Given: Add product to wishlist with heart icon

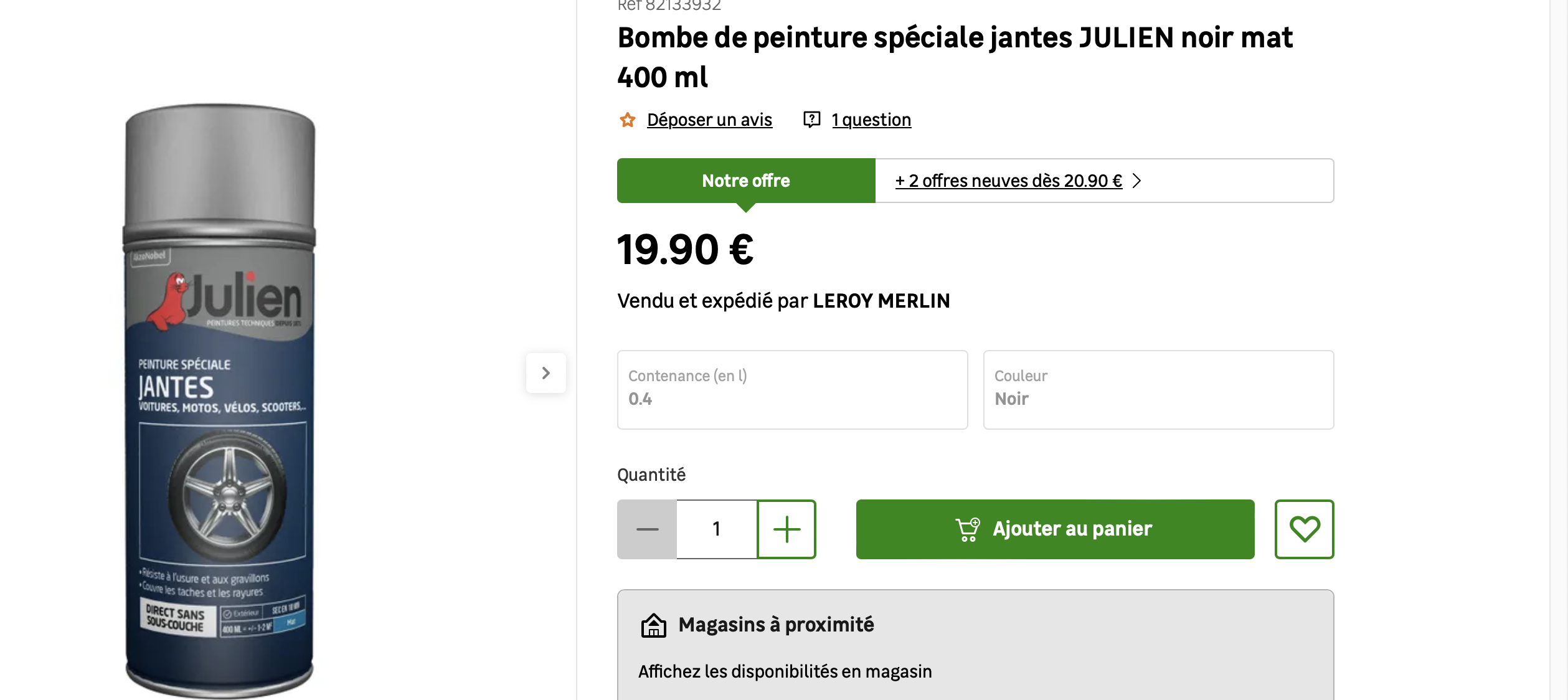Looking at the screenshot, I should 1304,529.
